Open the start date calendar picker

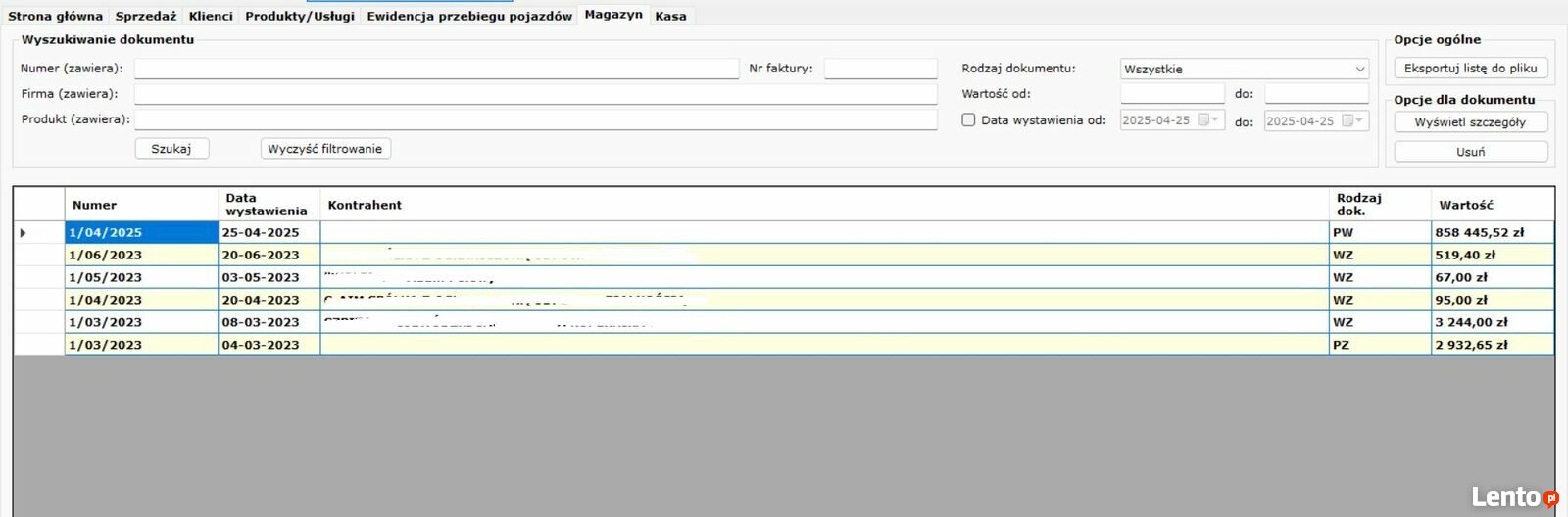[x=1214, y=120]
